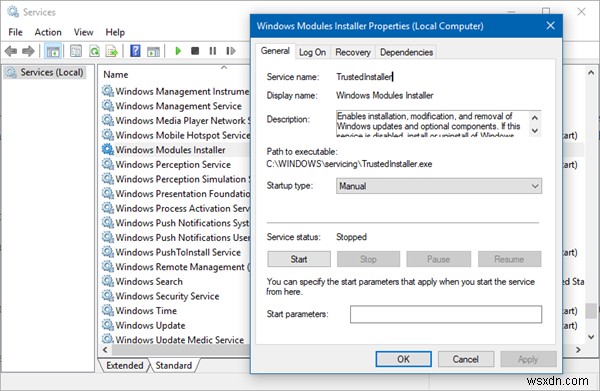The width and height of the screenshot is (600, 391).
Task: Click the Export List toolbar icon
Action: click(x=112, y=51)
